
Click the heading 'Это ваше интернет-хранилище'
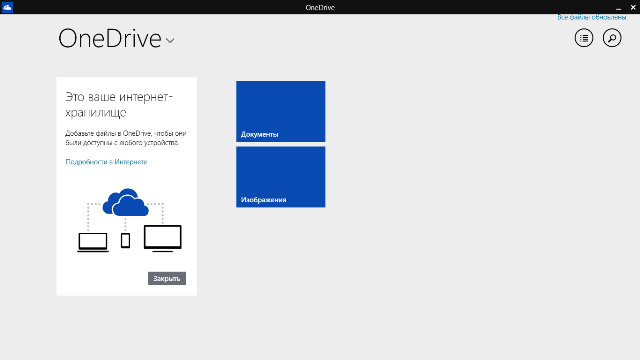pyautogui.click(x=119, y=104)
